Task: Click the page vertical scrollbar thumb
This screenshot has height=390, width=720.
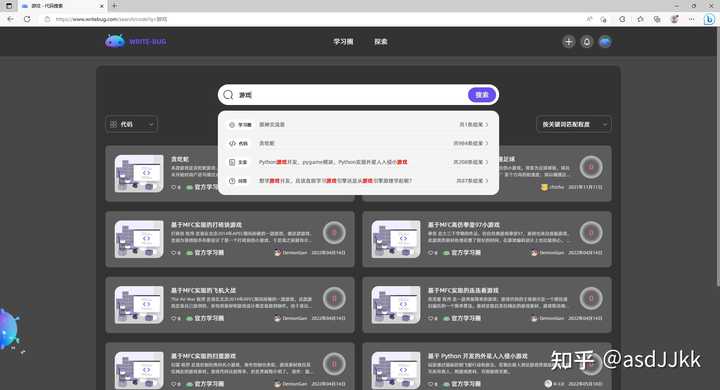Action: click(x=717, y=158)
